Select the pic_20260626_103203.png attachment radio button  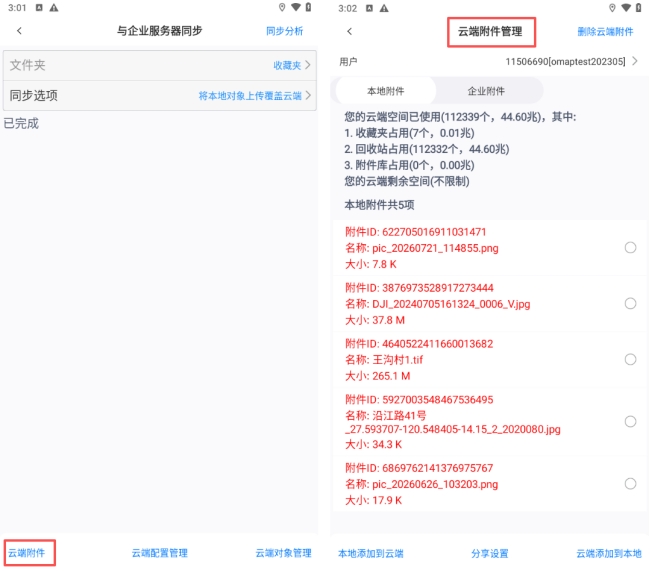click(x=630, y=484)
